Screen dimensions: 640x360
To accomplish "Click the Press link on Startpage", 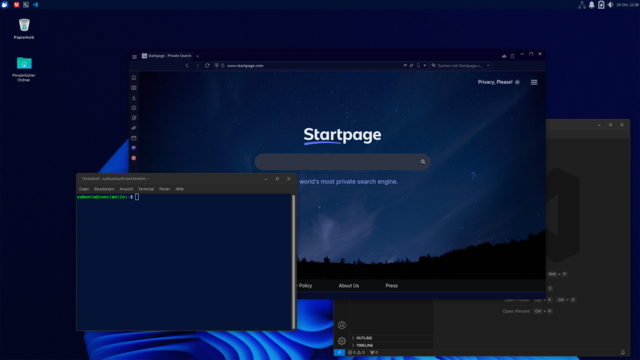I will (391, 286).
